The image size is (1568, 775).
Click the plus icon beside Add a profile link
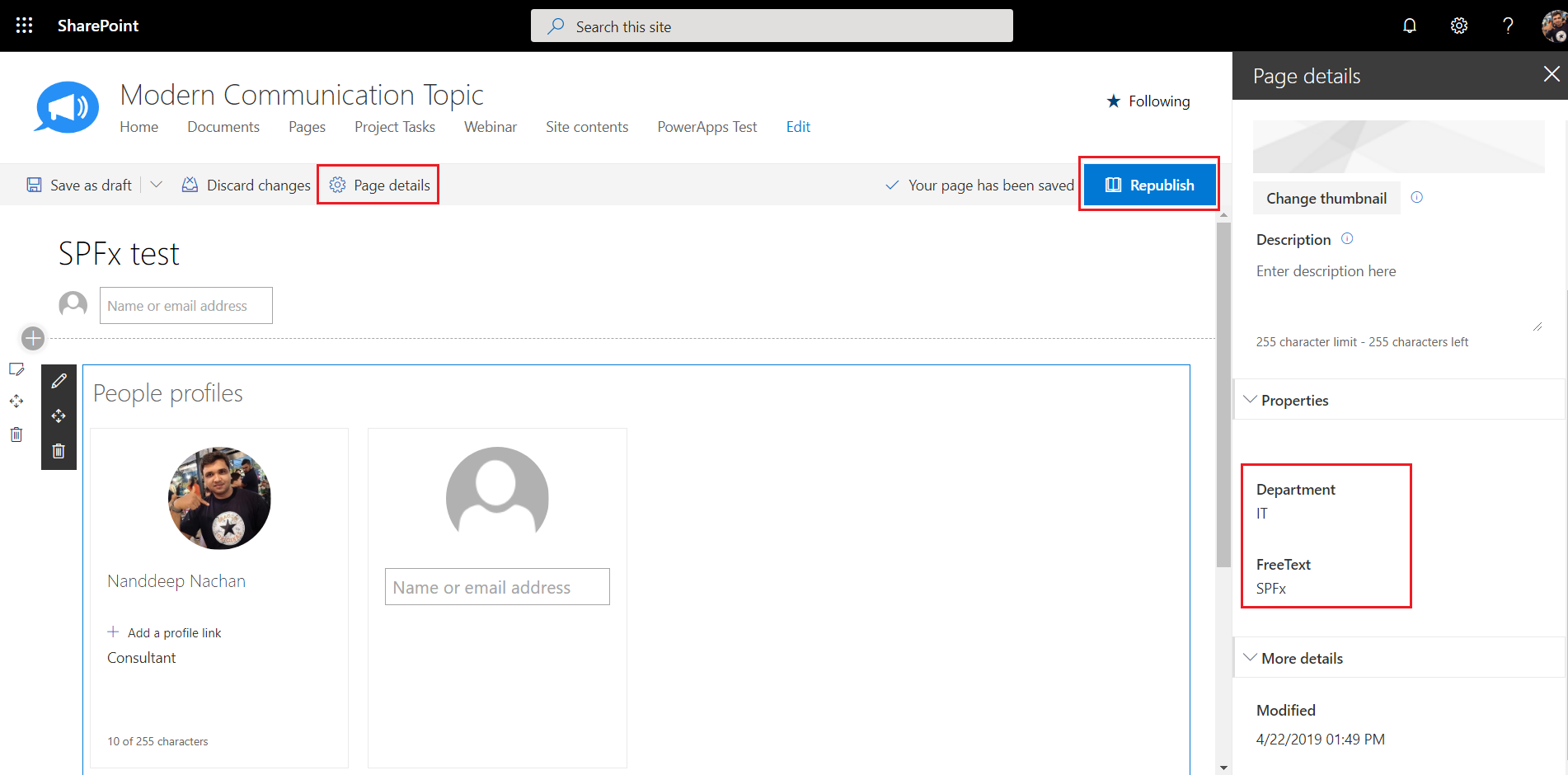[113, 632]
